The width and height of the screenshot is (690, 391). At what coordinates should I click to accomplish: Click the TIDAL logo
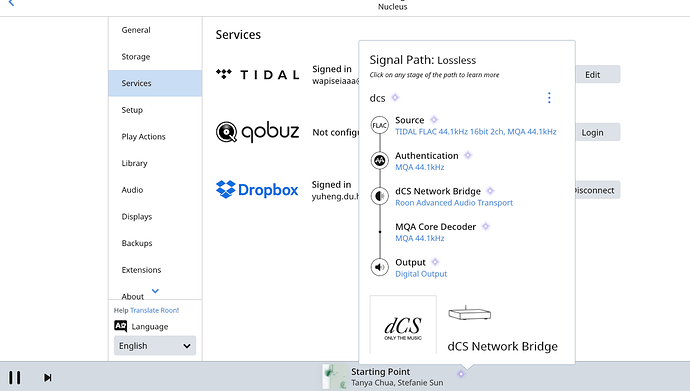pos(257,74)
